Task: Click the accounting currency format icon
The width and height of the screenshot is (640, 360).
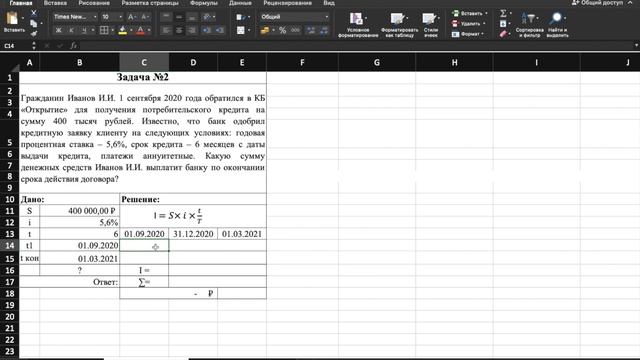Action: [x=265, y=30]
